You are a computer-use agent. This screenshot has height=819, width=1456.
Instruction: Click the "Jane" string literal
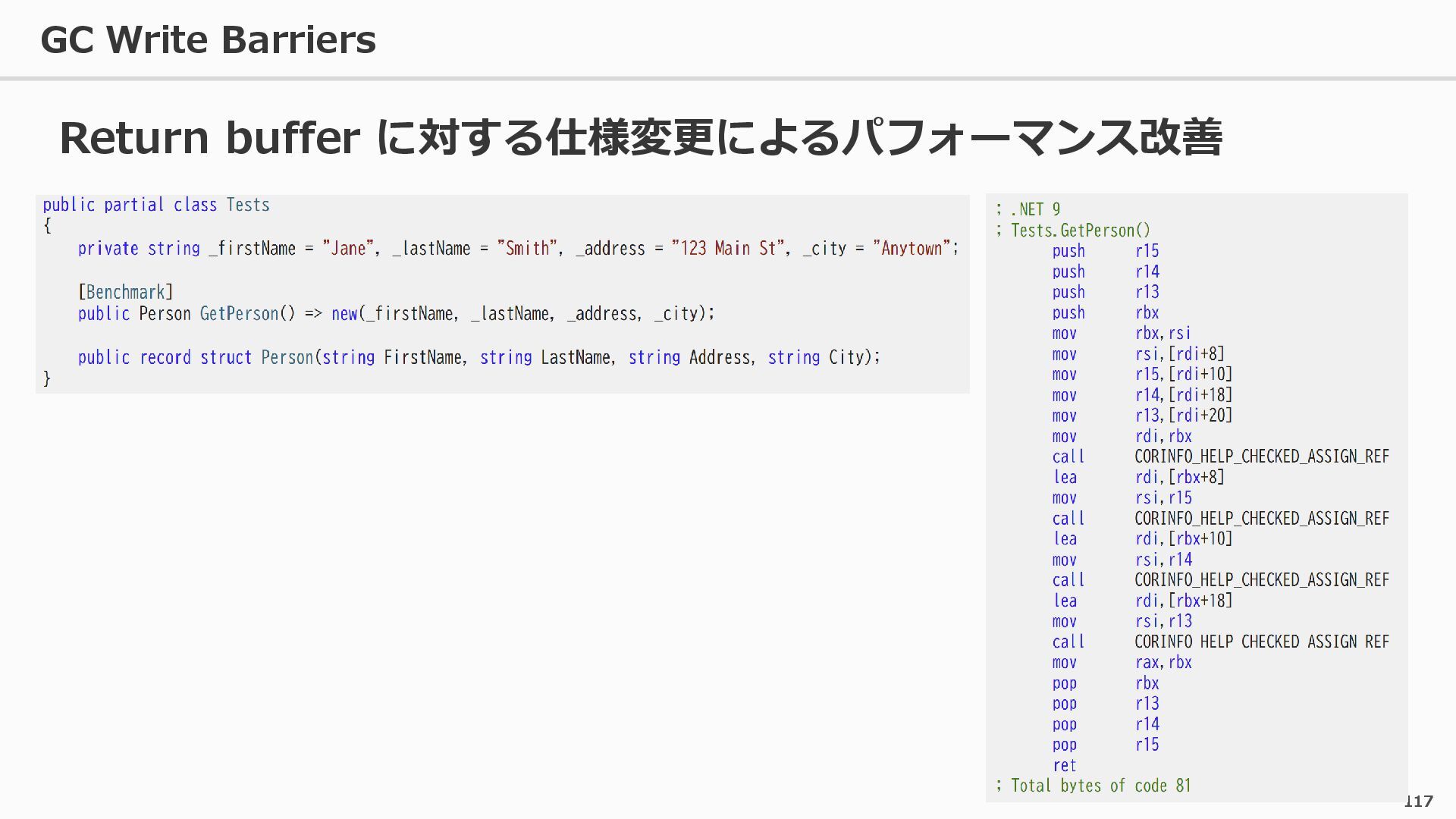(x=348, y=249)
